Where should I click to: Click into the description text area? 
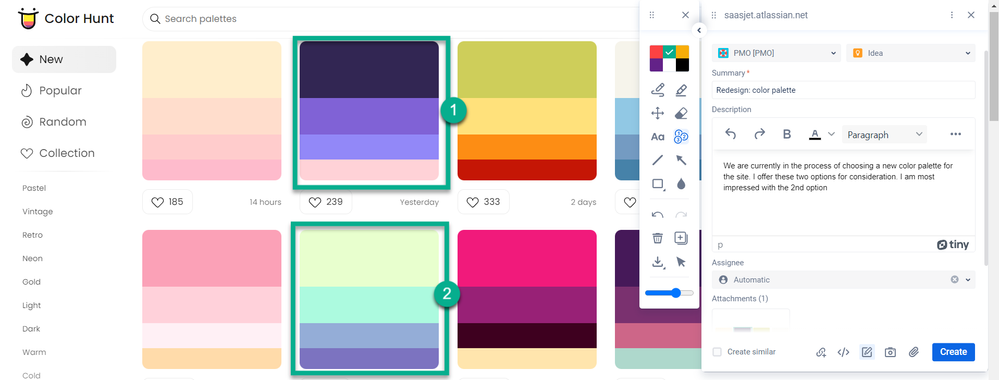pos(843,193)
